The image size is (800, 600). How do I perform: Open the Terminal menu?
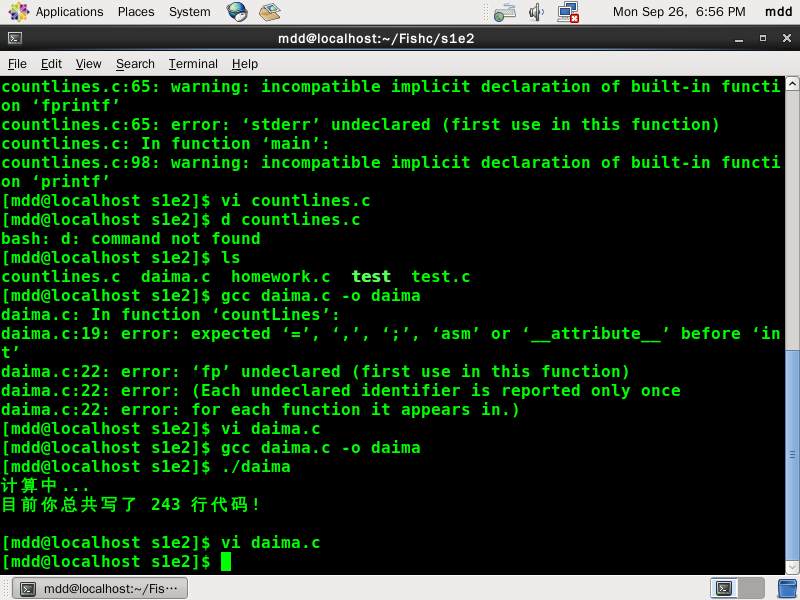pos(193,64)
